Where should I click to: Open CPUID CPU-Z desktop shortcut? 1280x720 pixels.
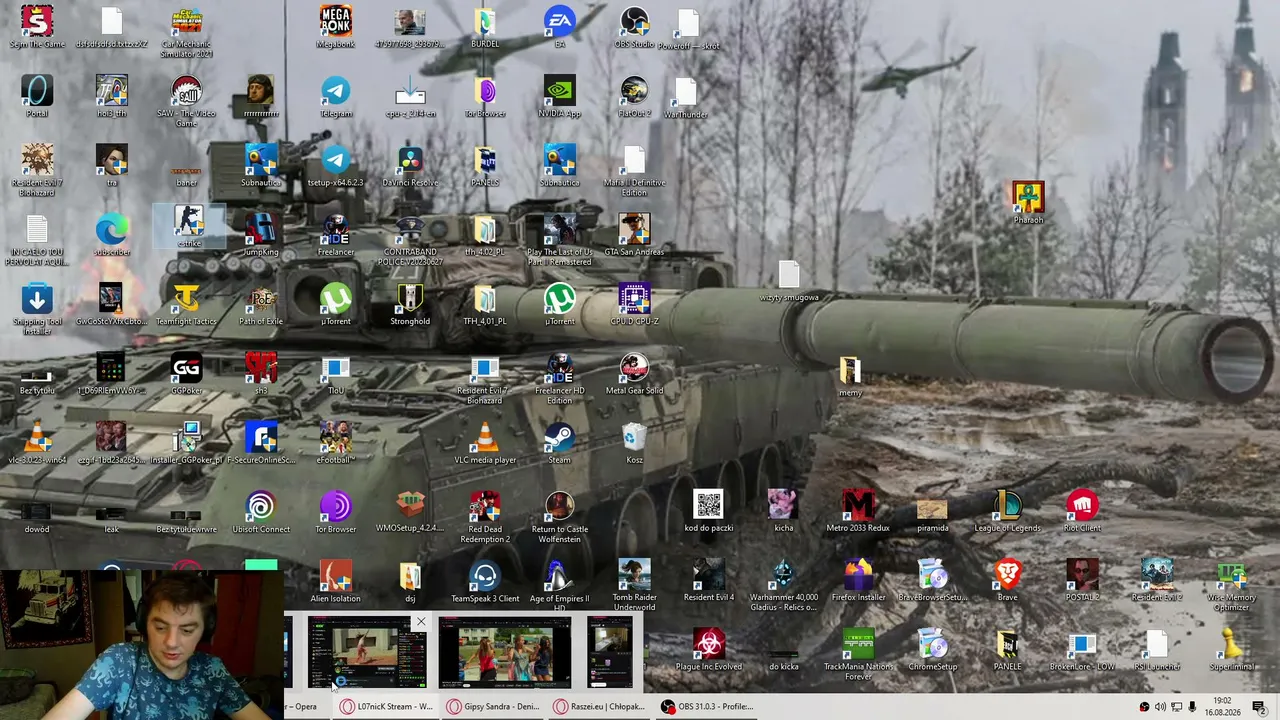coord(634,304)
